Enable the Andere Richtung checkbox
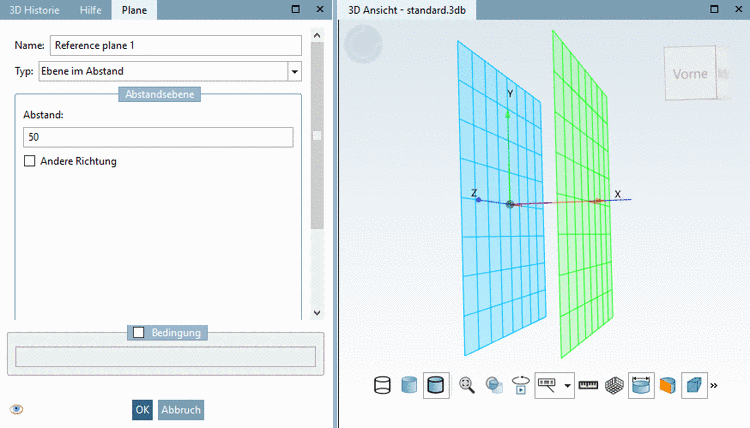Viewport: 750px width, 428px height. click(x=30, y=161)
